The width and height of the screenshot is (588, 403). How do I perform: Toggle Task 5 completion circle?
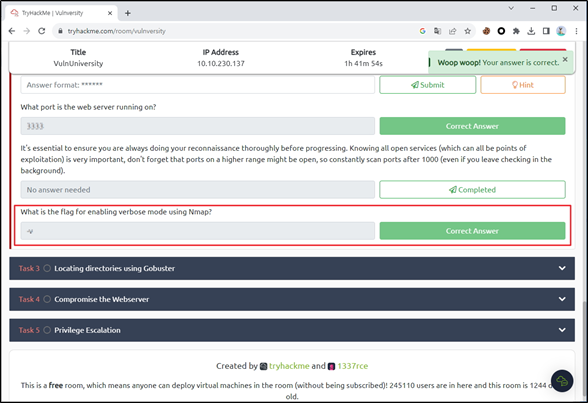47,330
